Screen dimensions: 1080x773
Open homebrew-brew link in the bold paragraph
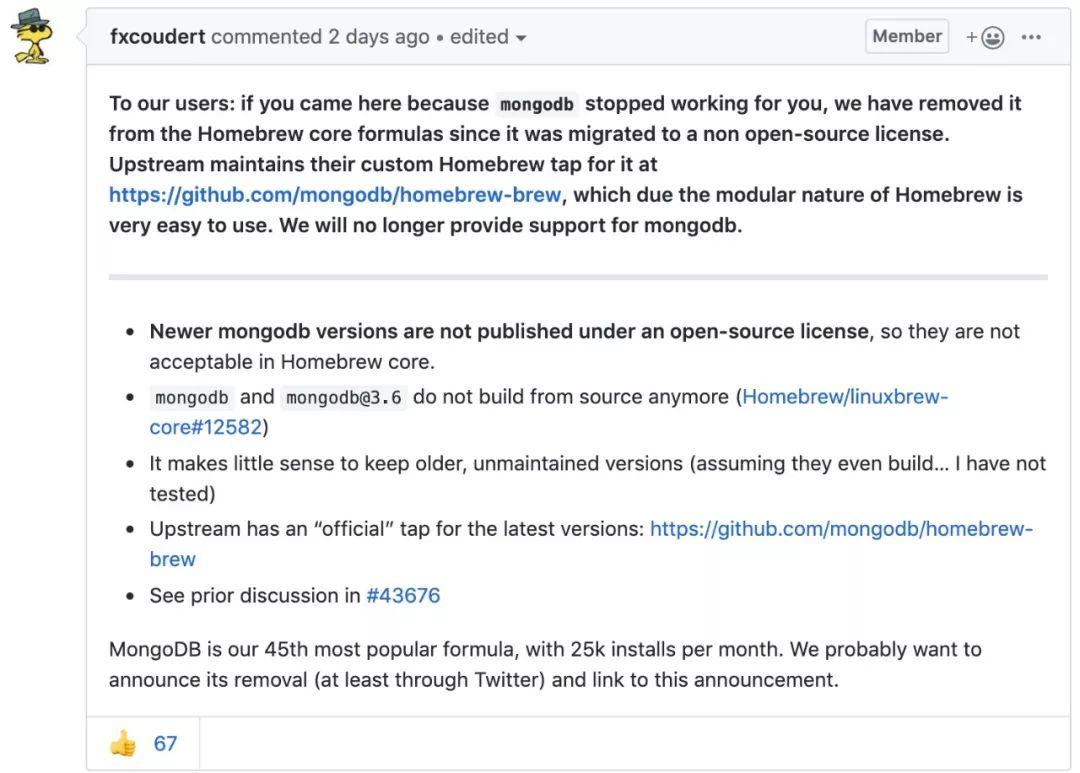coord(335,194)
